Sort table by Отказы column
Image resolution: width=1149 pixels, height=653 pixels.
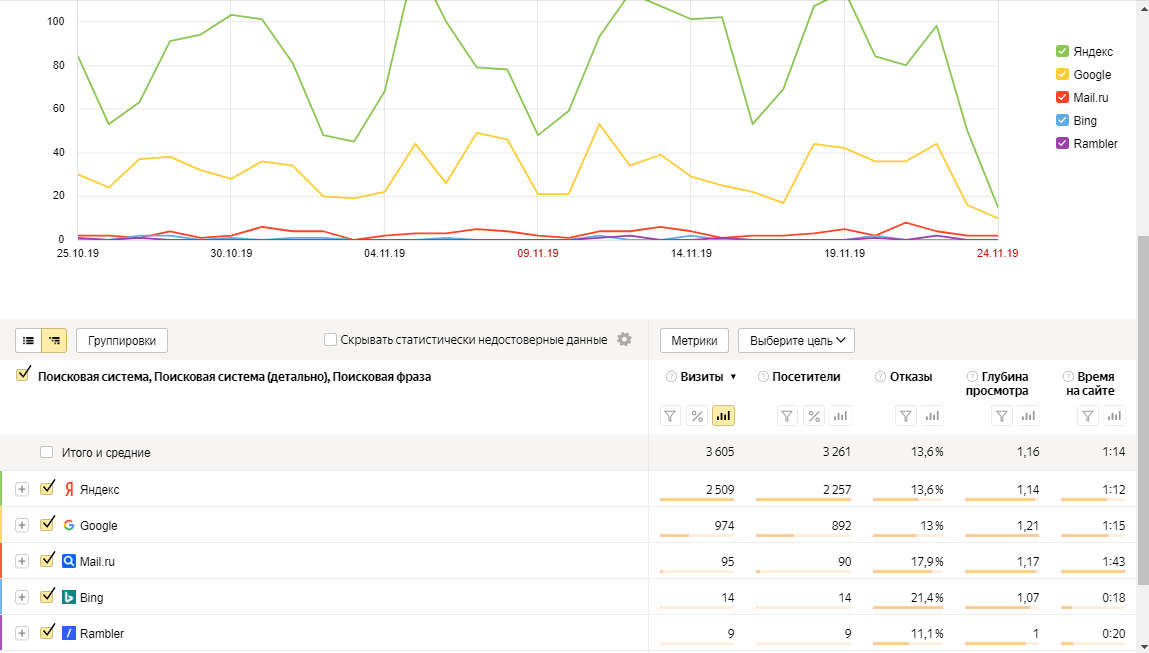tap(911, 377)
